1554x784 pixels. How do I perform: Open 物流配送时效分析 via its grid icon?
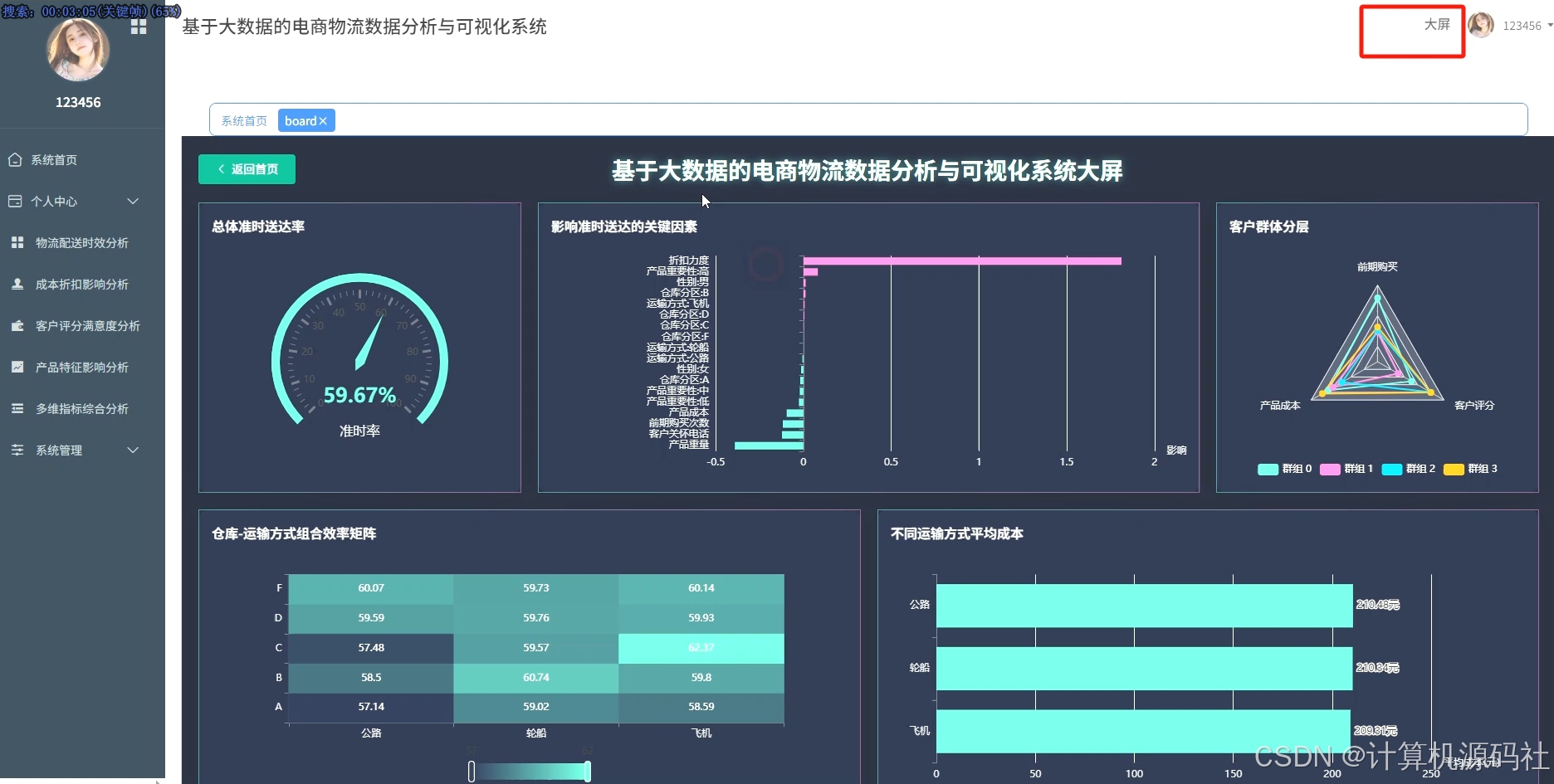pyautogui.click(x=17, y=242)
